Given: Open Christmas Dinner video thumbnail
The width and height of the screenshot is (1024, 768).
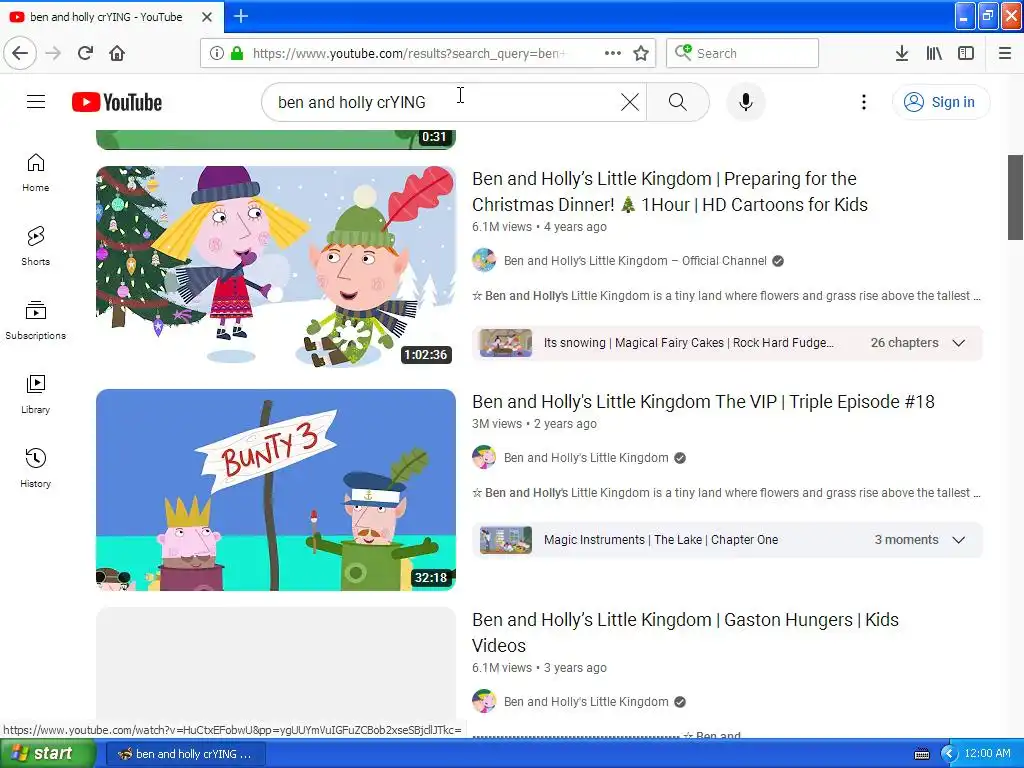Looking at the screenshot, I should pyautogui.click(x=276, y=266).
